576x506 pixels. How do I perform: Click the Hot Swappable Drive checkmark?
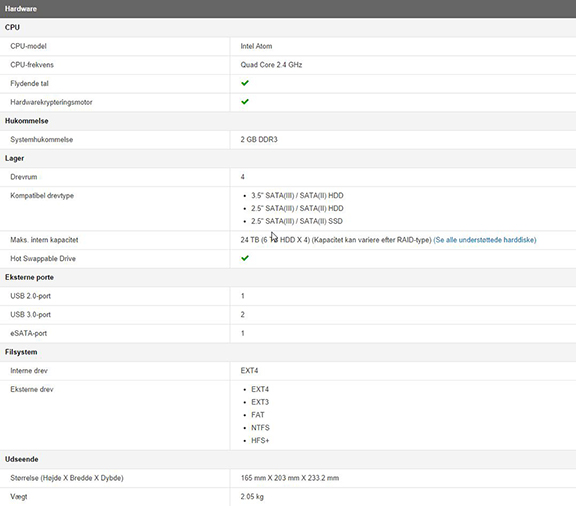[245, 258]
